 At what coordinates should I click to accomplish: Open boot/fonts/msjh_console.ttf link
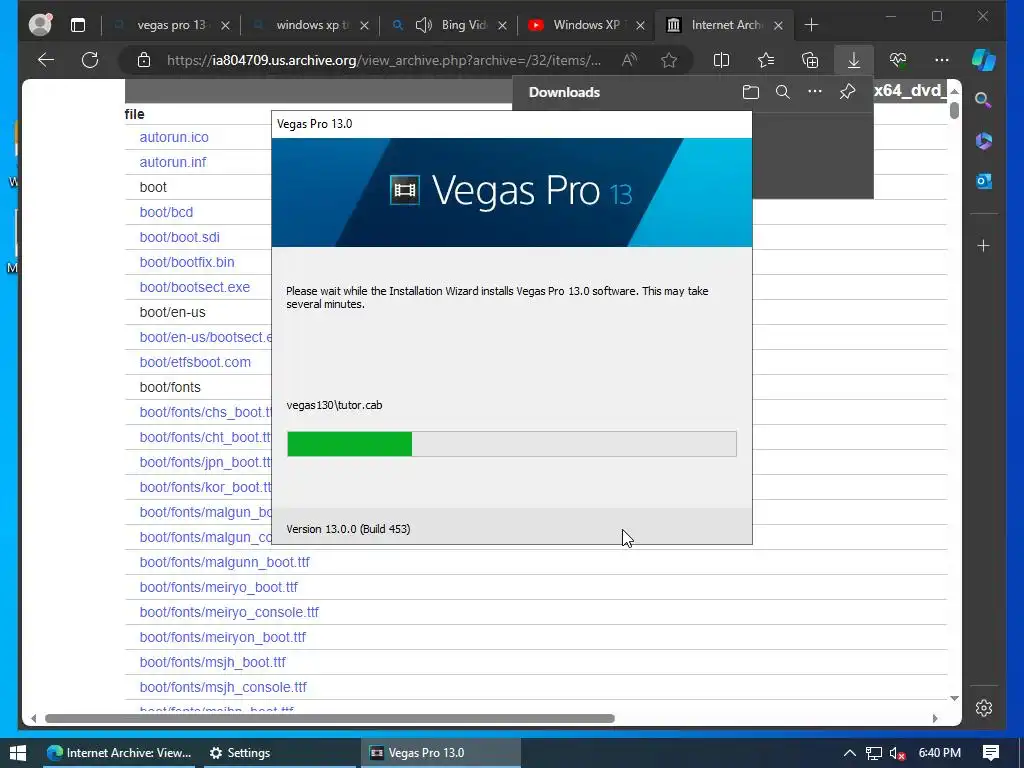[x=223, y=687]
